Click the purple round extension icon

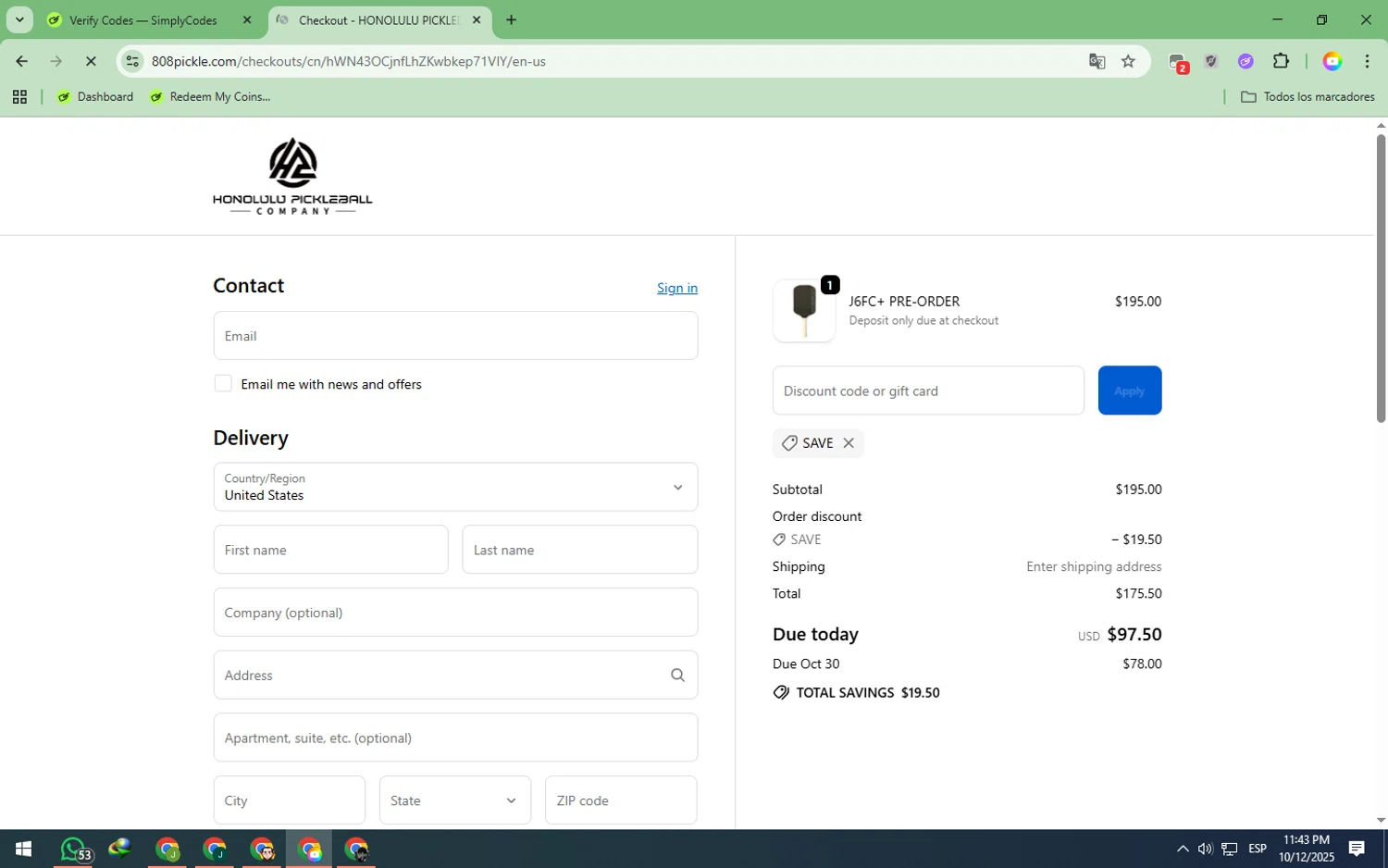(1245, 61)
